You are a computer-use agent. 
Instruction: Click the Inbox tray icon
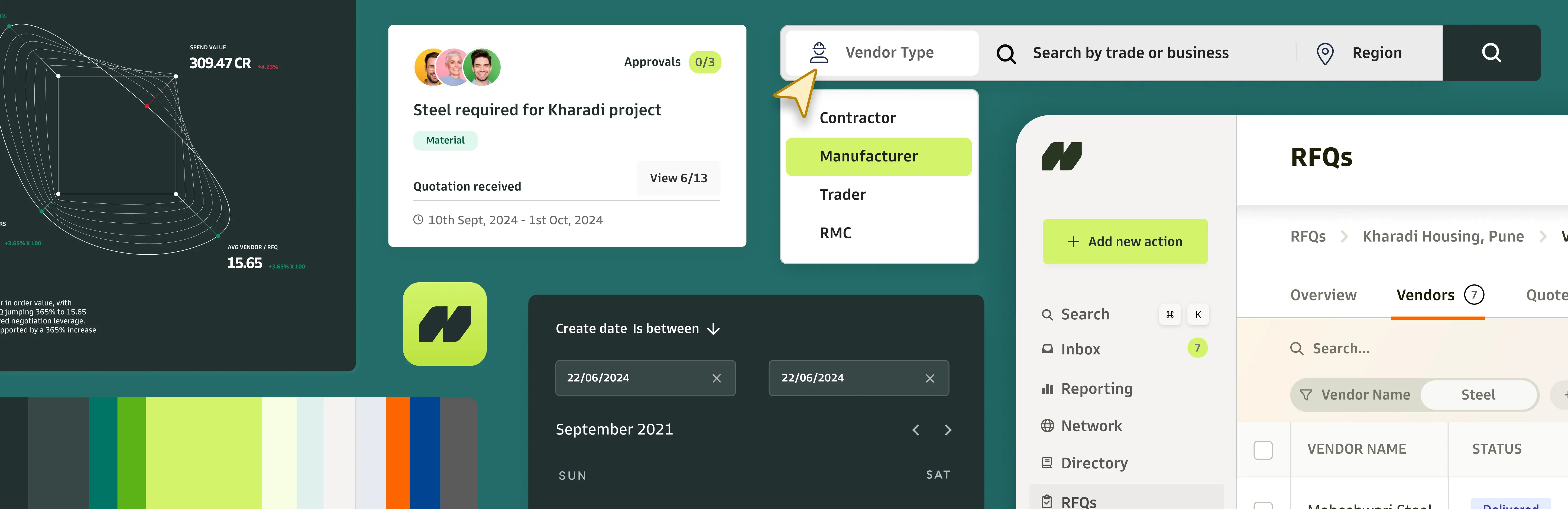tap(1047, 349)
